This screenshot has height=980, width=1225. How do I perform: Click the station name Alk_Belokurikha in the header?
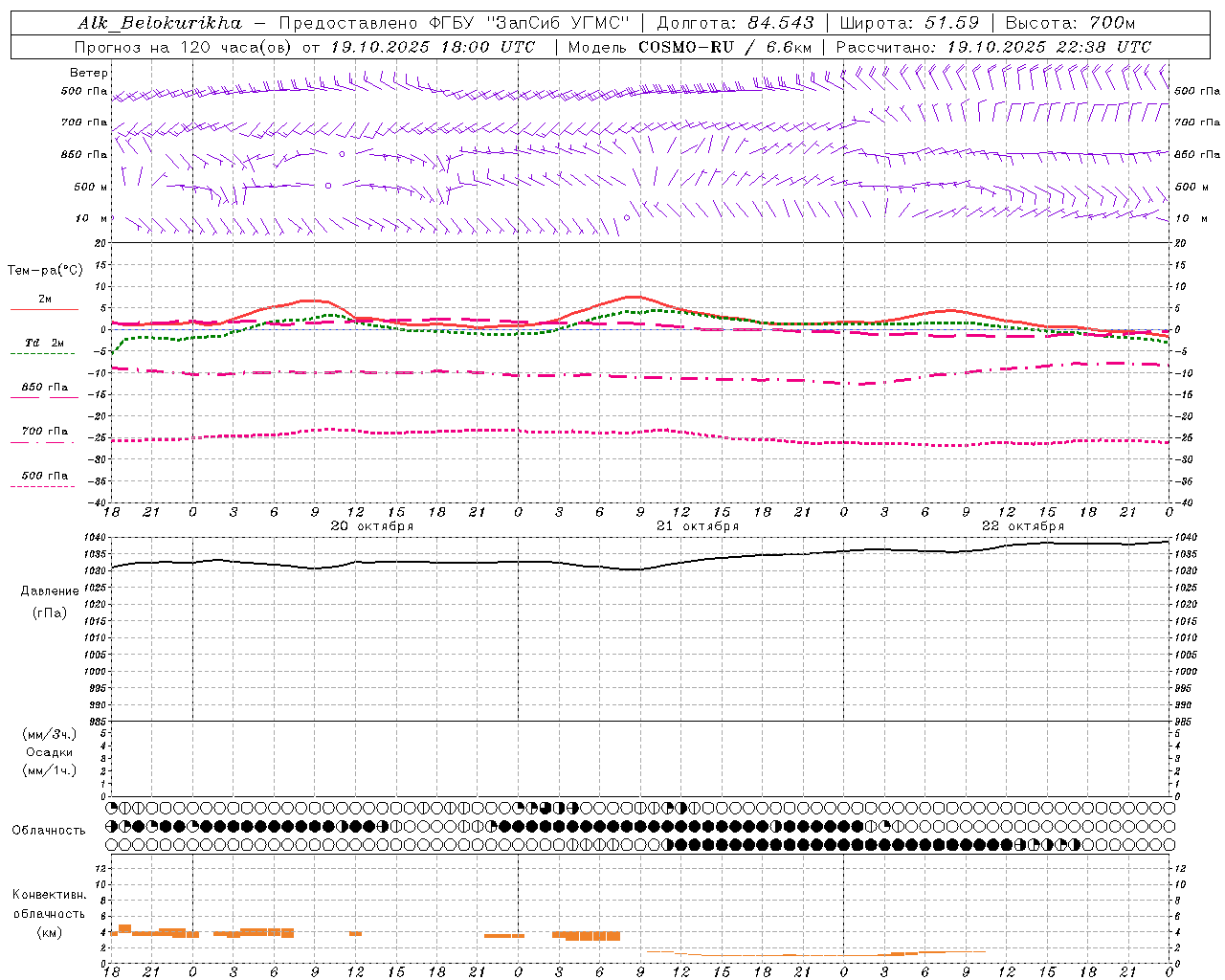tap(160, 23)
